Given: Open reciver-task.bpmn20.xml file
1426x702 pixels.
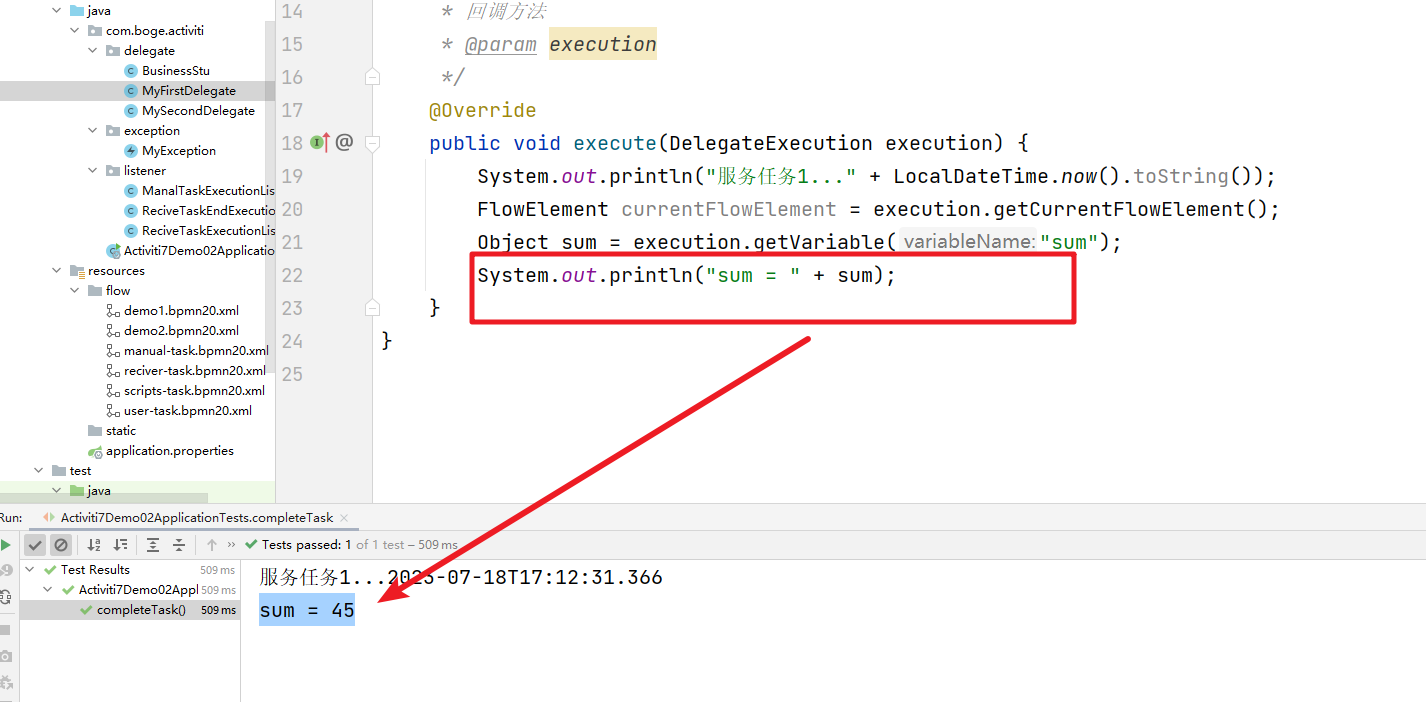Looking at the screenshot, I should [195, 371].
